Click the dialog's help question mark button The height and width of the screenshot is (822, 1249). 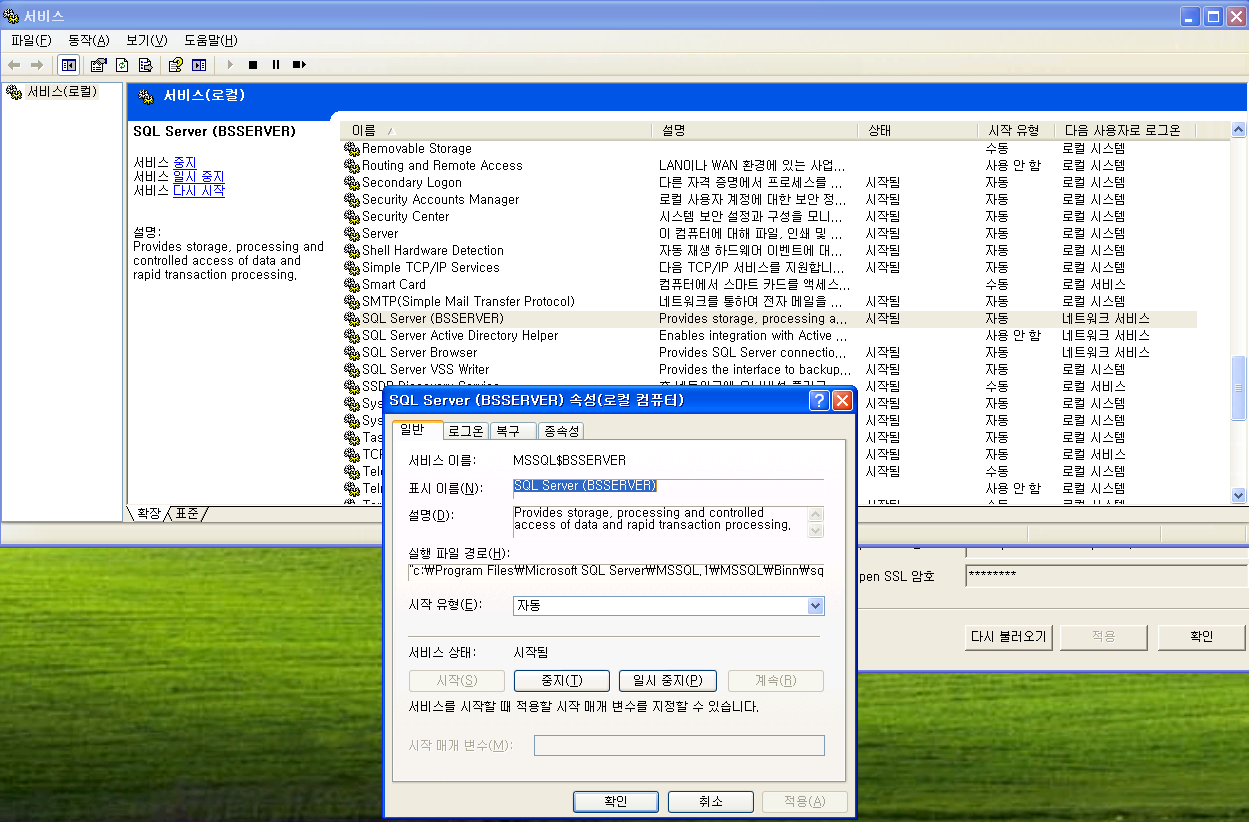(819, 401)
